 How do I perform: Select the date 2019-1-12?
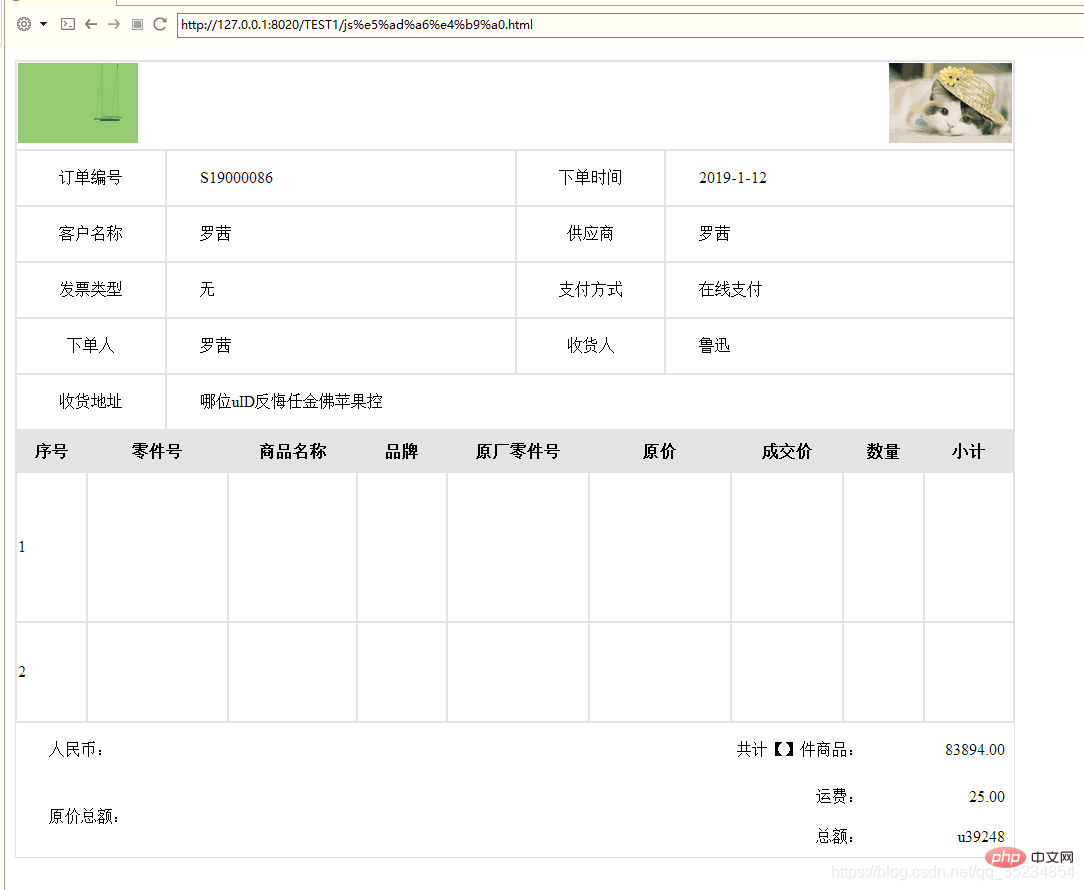click(x=733, y=178)
